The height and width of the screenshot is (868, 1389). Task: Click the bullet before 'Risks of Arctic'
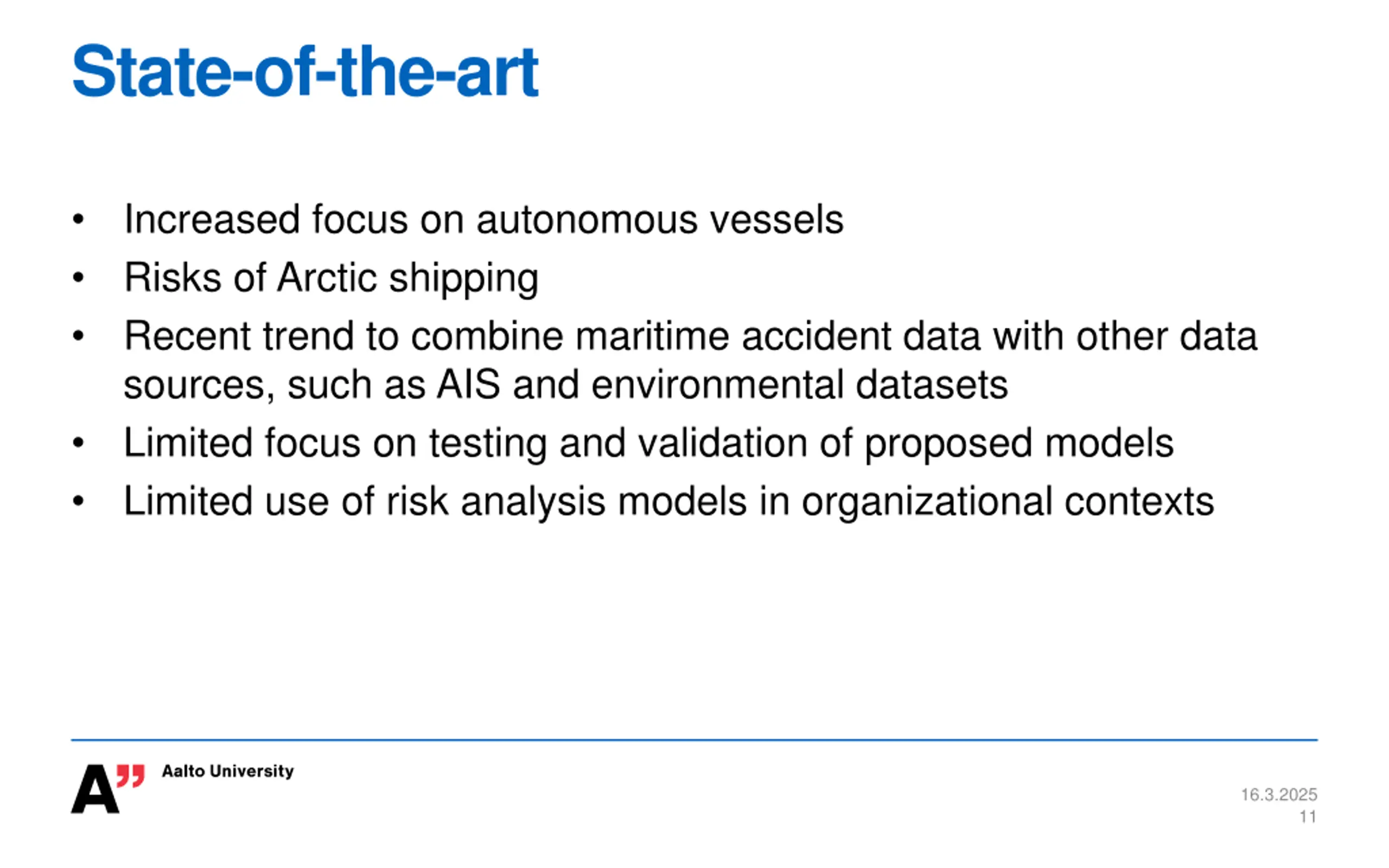pyautogui.click(x=79, y=278)
